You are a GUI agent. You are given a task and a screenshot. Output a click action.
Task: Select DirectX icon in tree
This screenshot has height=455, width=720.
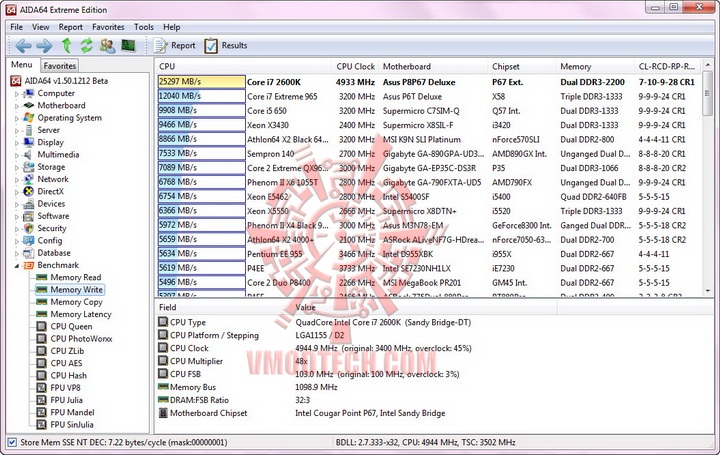pos(29,191)
